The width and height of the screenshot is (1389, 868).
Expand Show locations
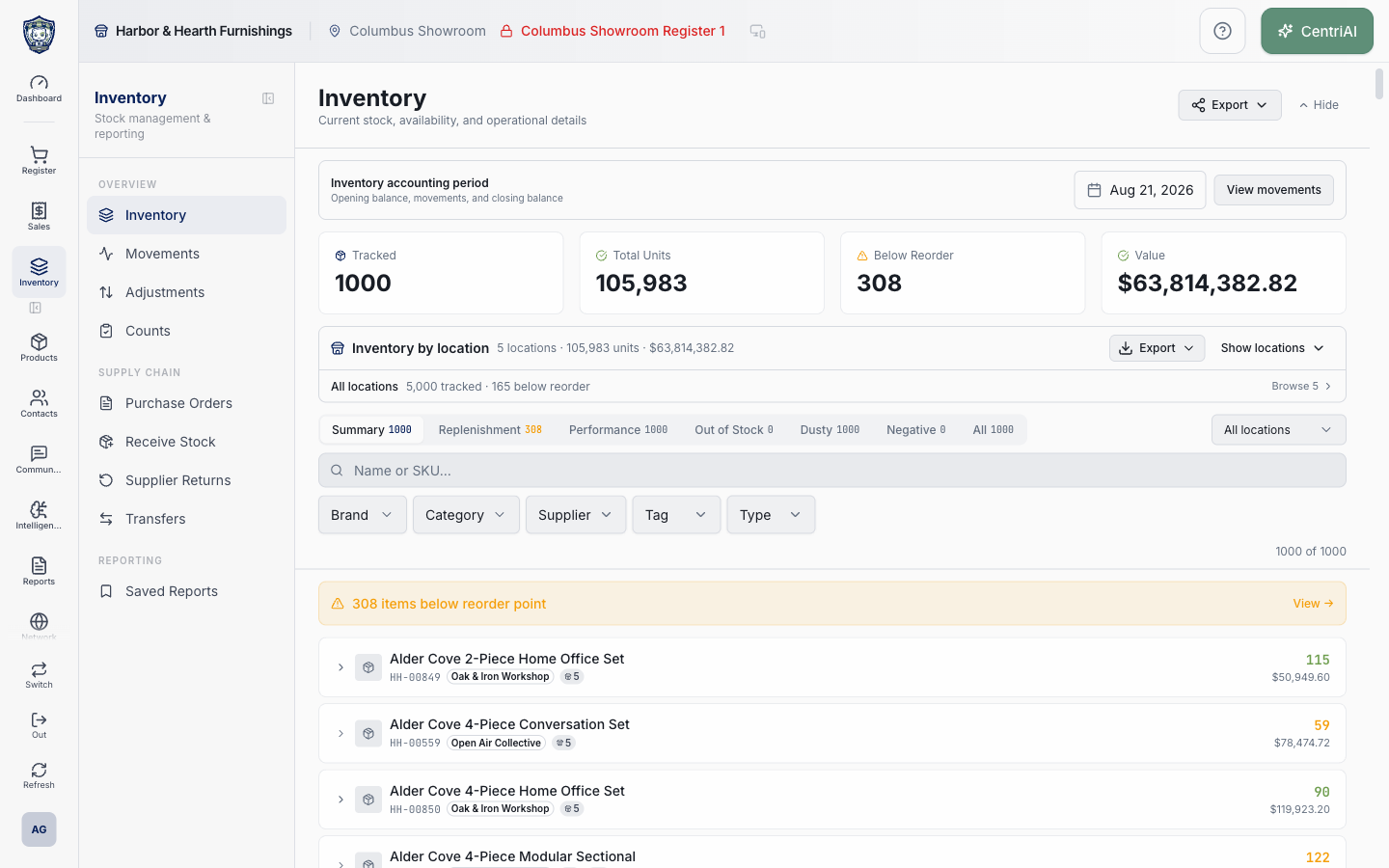(1272, 348)
